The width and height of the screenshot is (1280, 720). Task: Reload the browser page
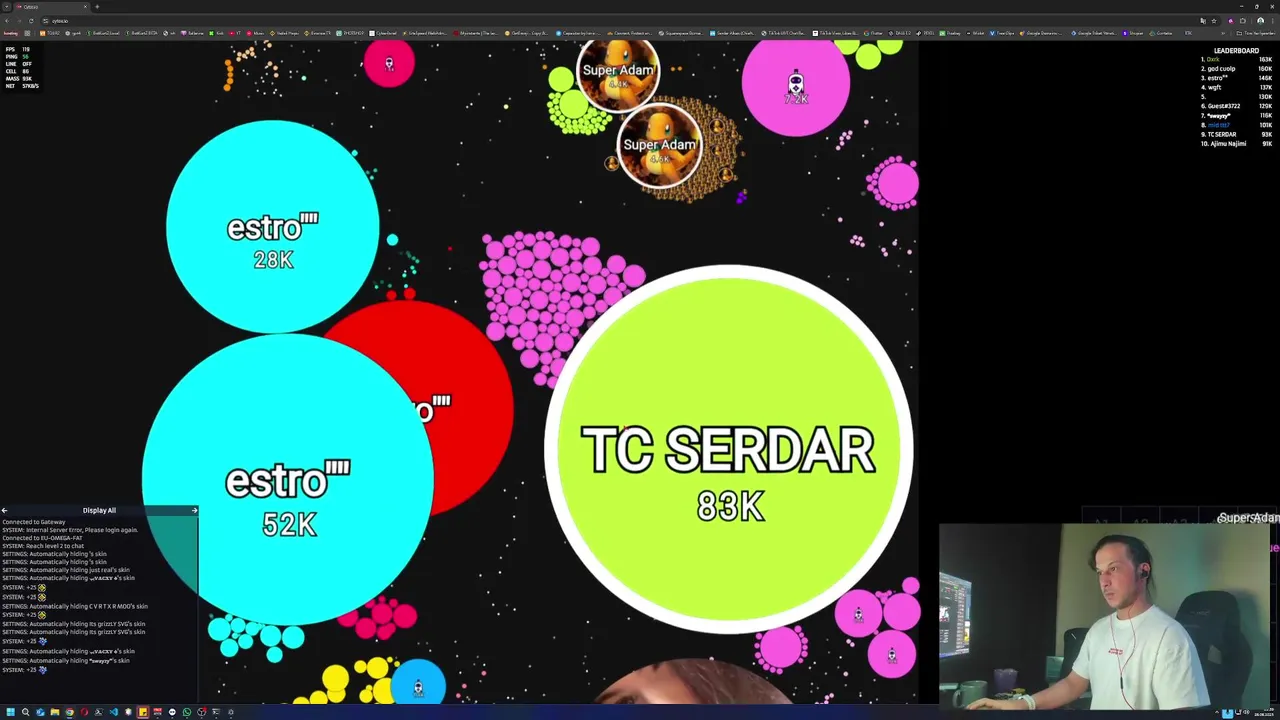pos(31,21)
